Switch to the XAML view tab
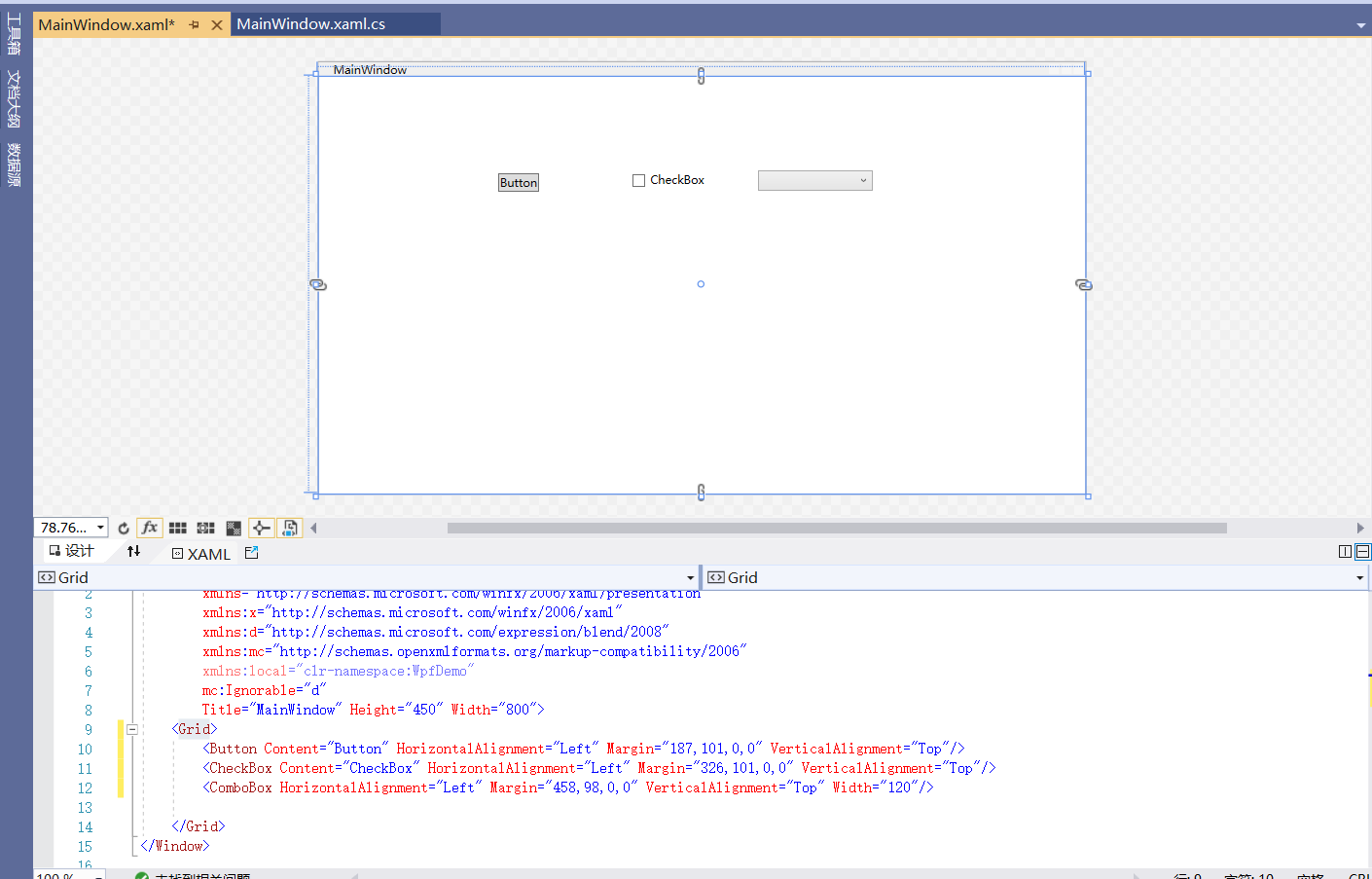This screenshot has height=879, width=1372. click(201, 554)
